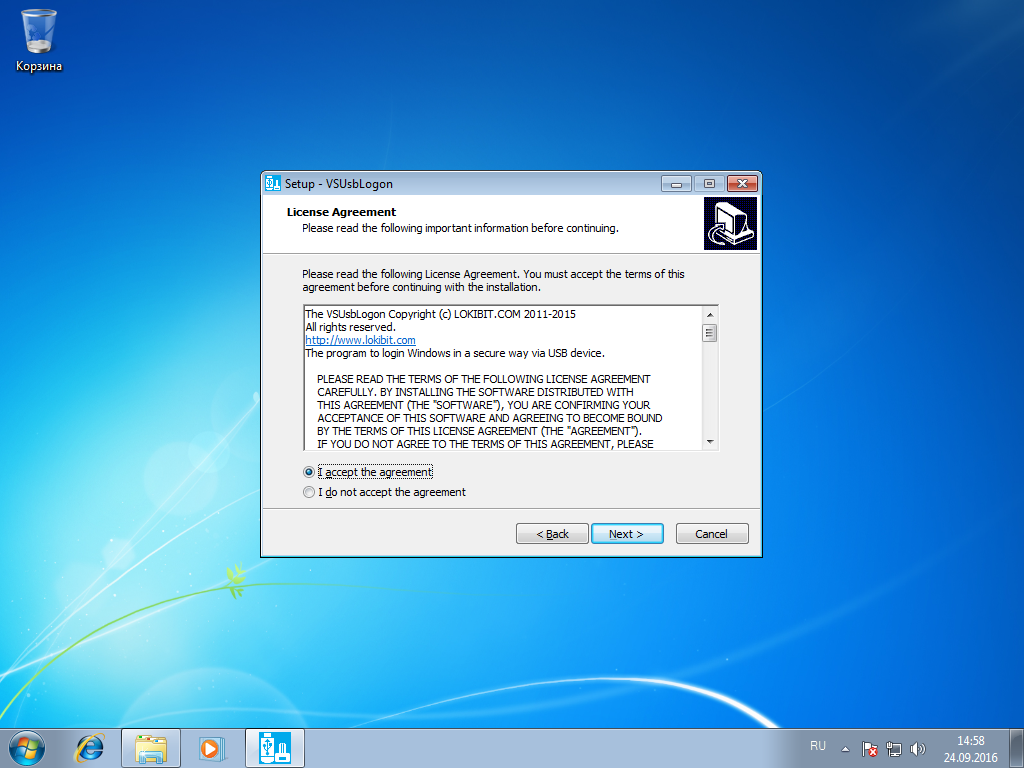
Task: Click the Next button
Action: (x=627, y=534)
